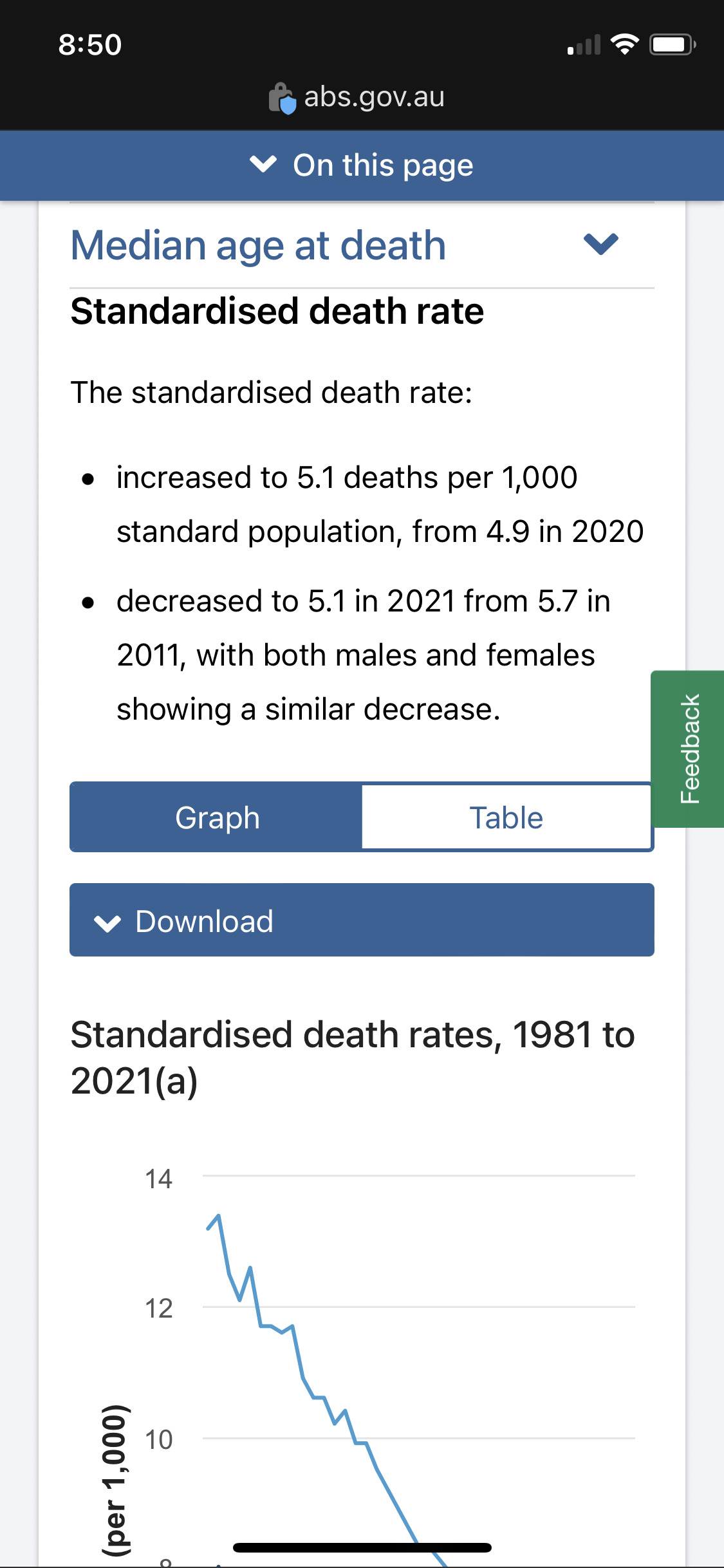Screen dimensions: 724x1568
Task: Open the On this page menu text
Action: click(x=383, y=165)
